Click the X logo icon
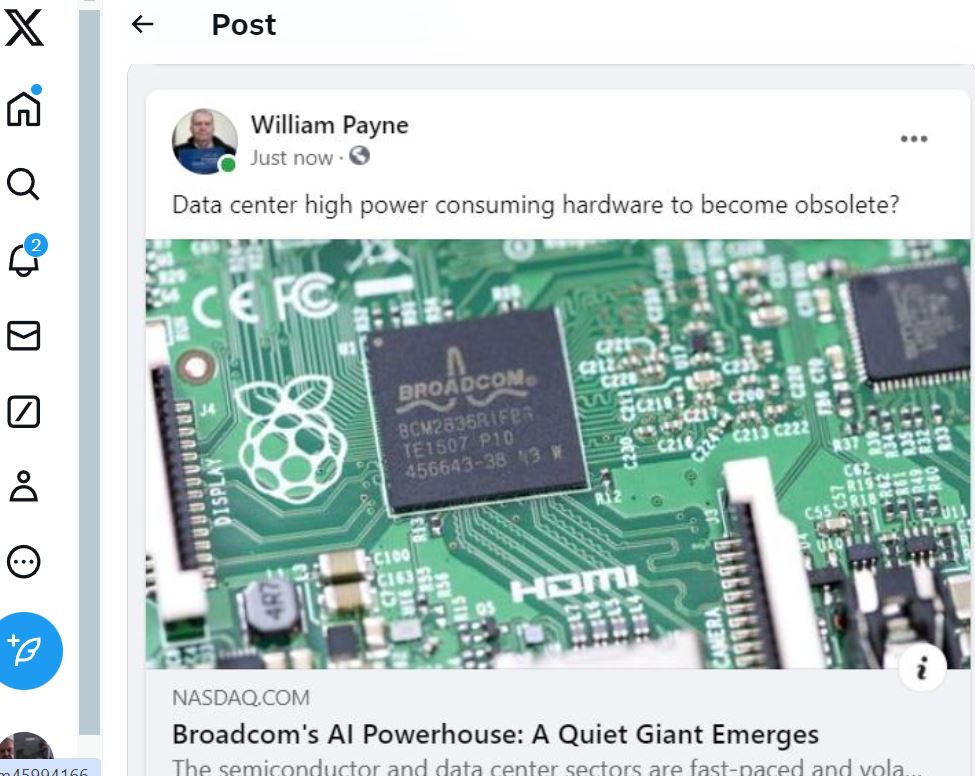Screen dimensions: 975x776 (24, 27)
